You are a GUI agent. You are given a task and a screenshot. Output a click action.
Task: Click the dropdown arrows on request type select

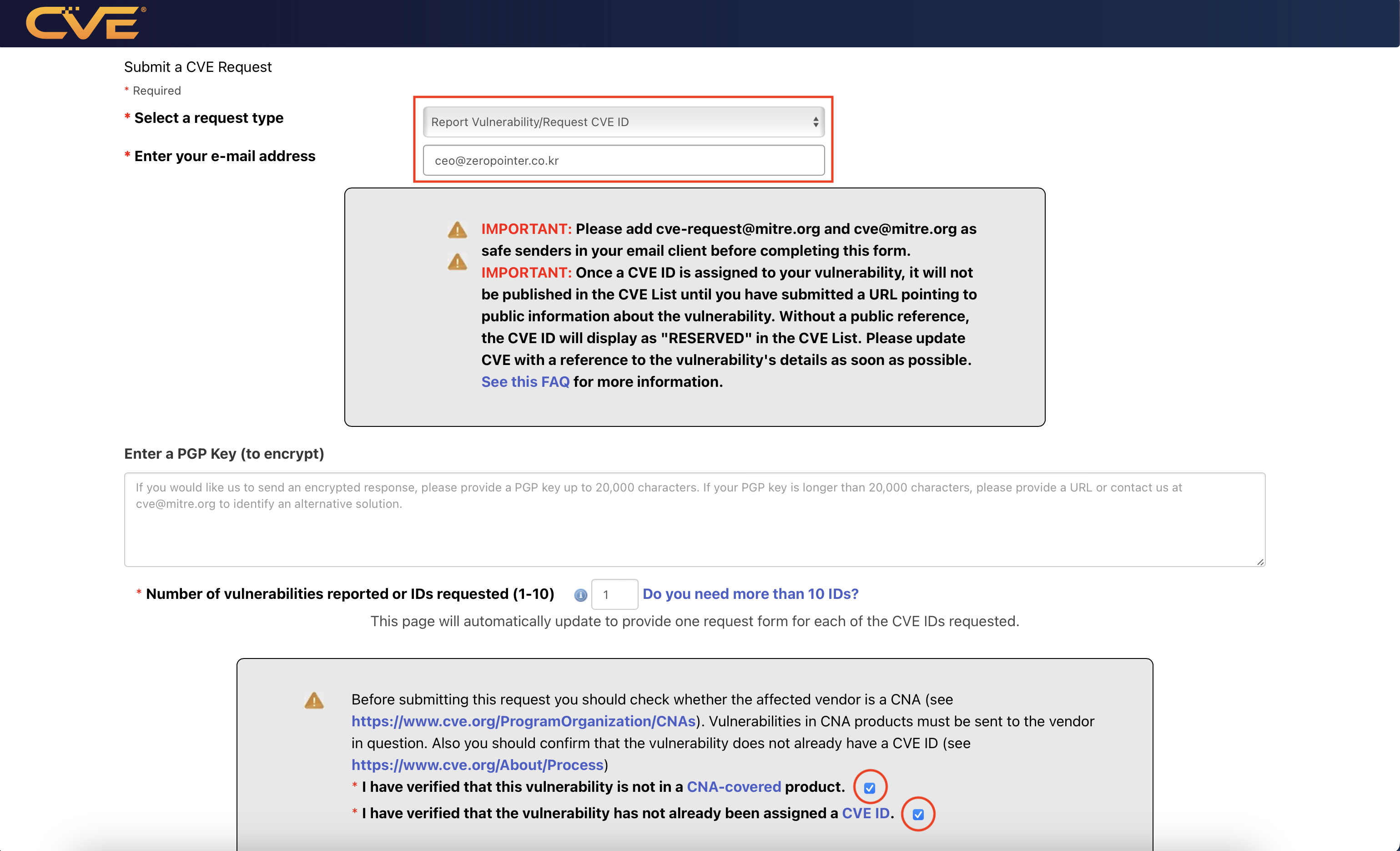pyautogui.click(x=816, y=122)
